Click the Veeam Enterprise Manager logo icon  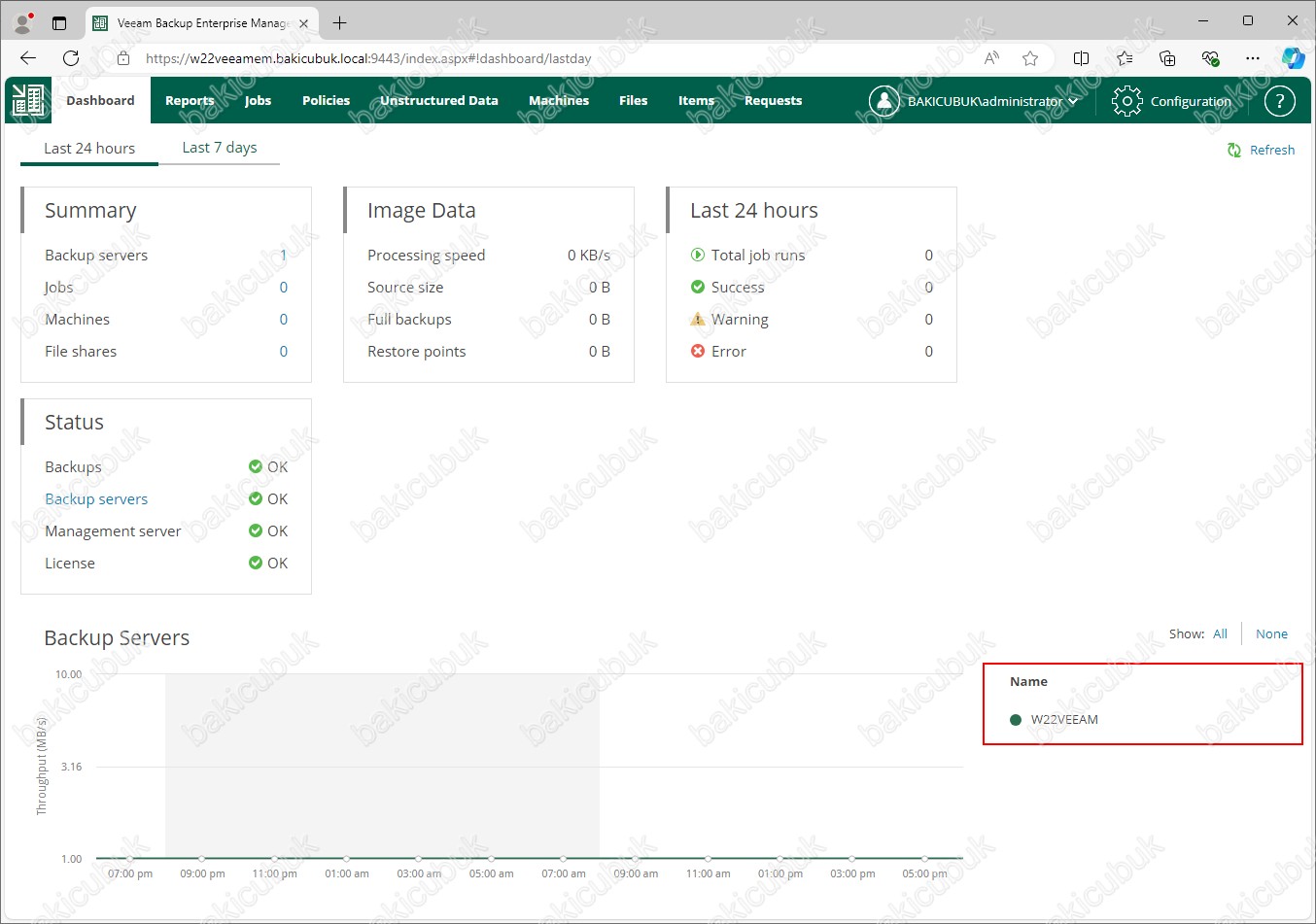coord(28,100)
